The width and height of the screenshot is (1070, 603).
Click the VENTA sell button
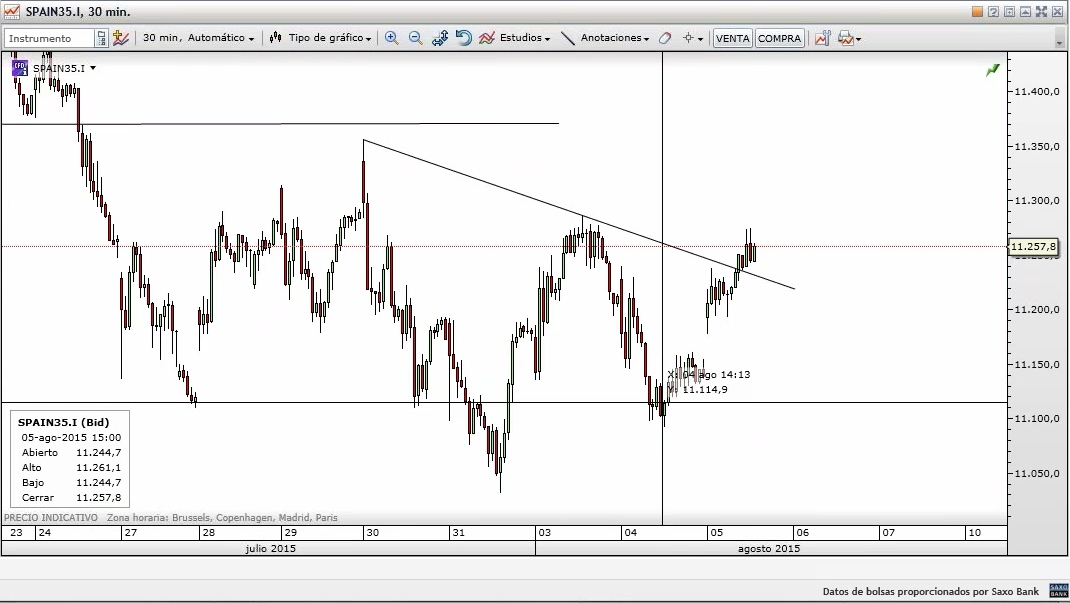pos(732,38)
